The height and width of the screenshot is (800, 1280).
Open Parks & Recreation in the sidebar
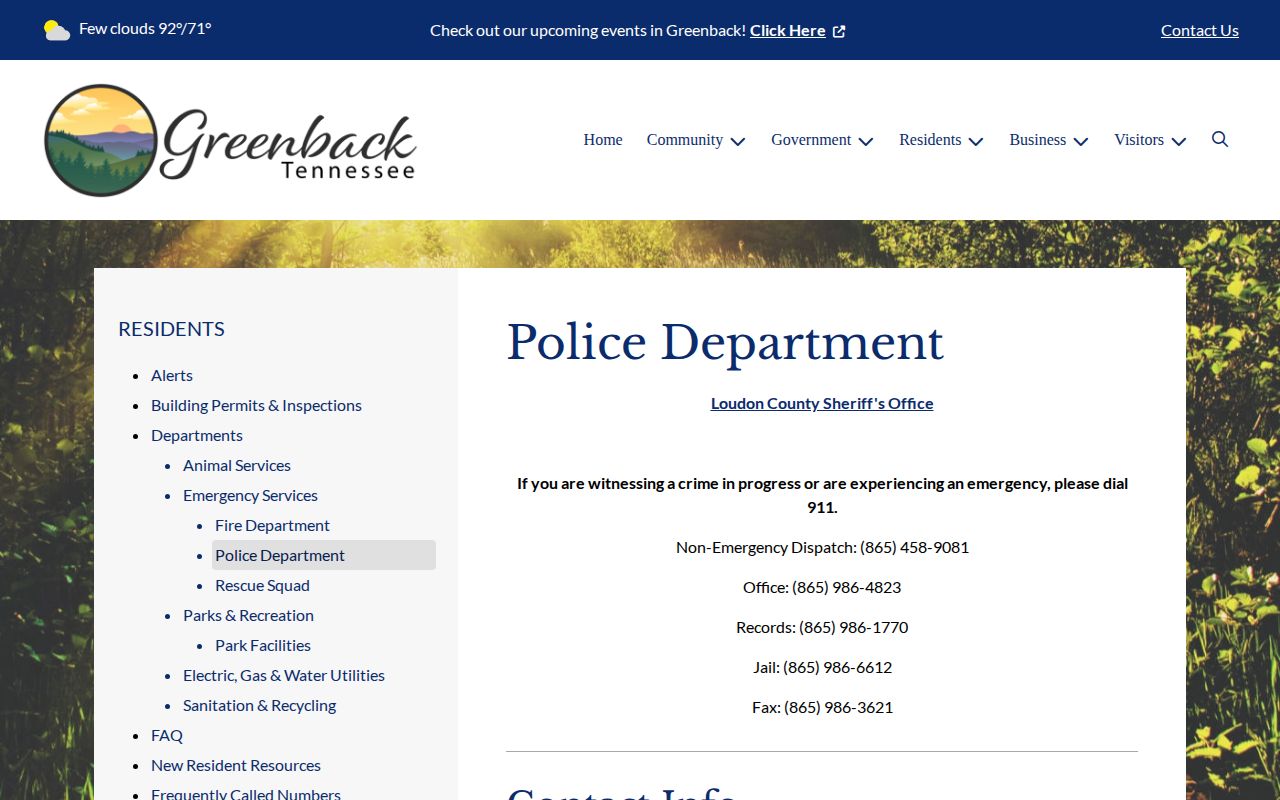click(x=248, y=615)
